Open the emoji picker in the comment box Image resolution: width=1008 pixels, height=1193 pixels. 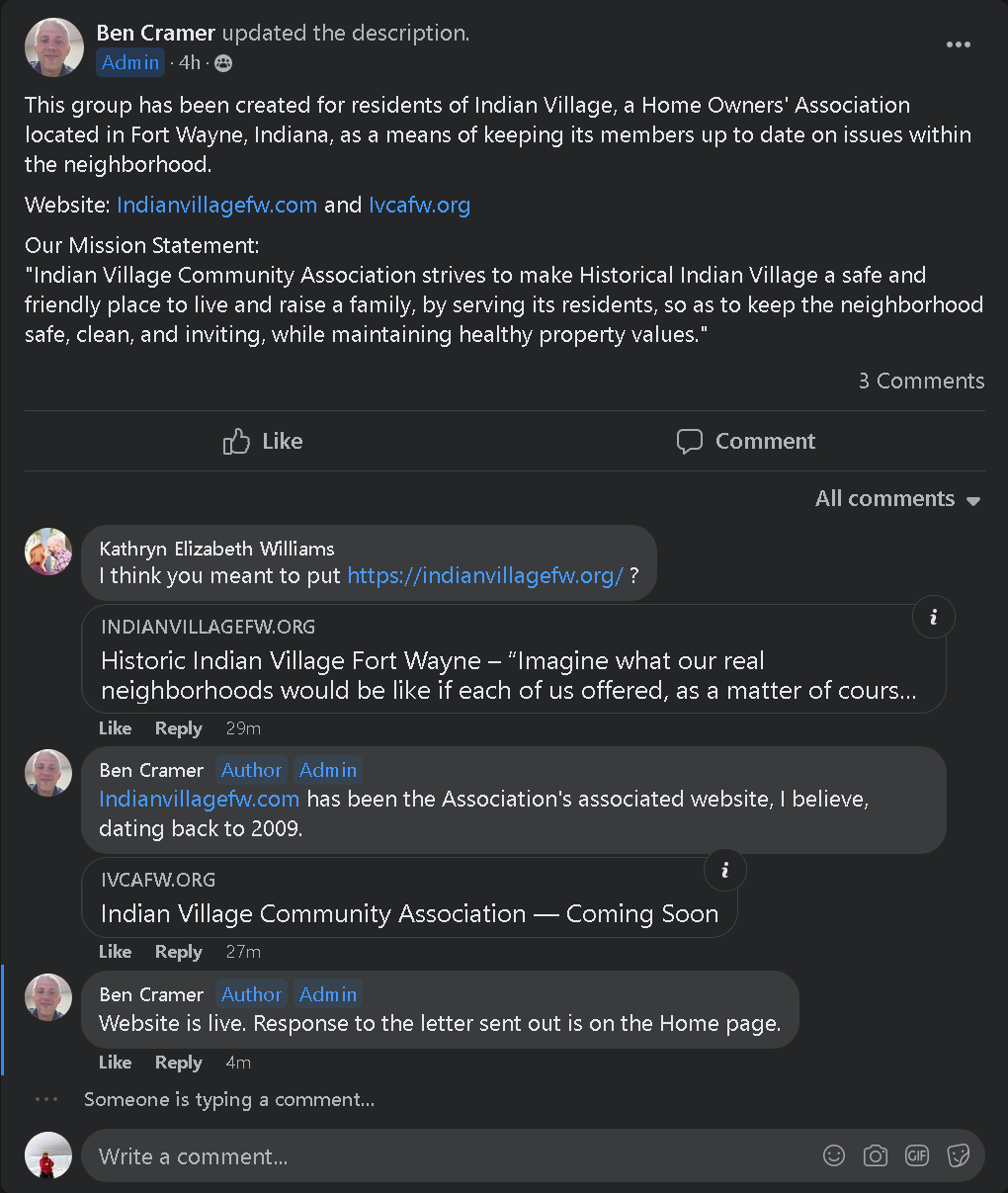coord(834,1155)
